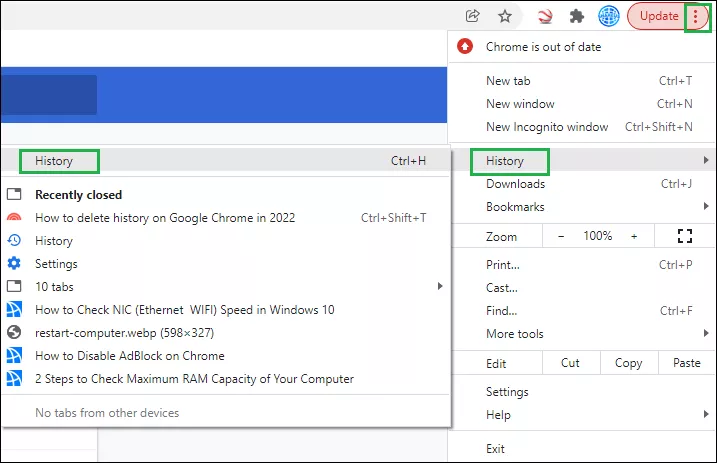Click the Update button

coord(659,16)
